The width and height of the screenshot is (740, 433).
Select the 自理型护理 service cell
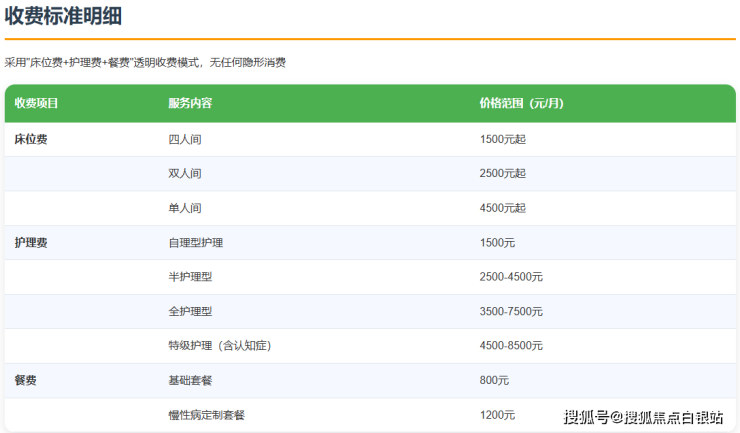coord(196,242)
